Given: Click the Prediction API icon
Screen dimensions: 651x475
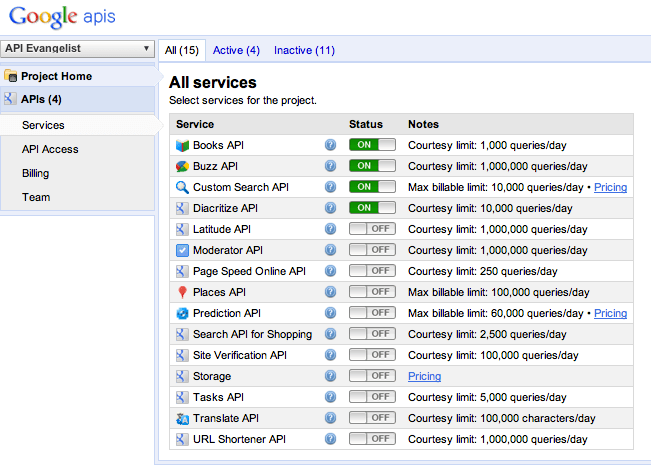Looking at the screenshot, I should tap(182, 313).
